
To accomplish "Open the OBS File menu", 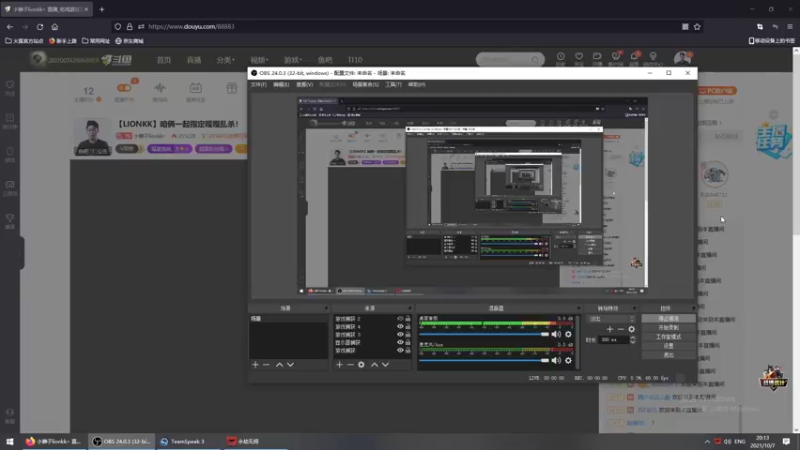I will point(258,85).
